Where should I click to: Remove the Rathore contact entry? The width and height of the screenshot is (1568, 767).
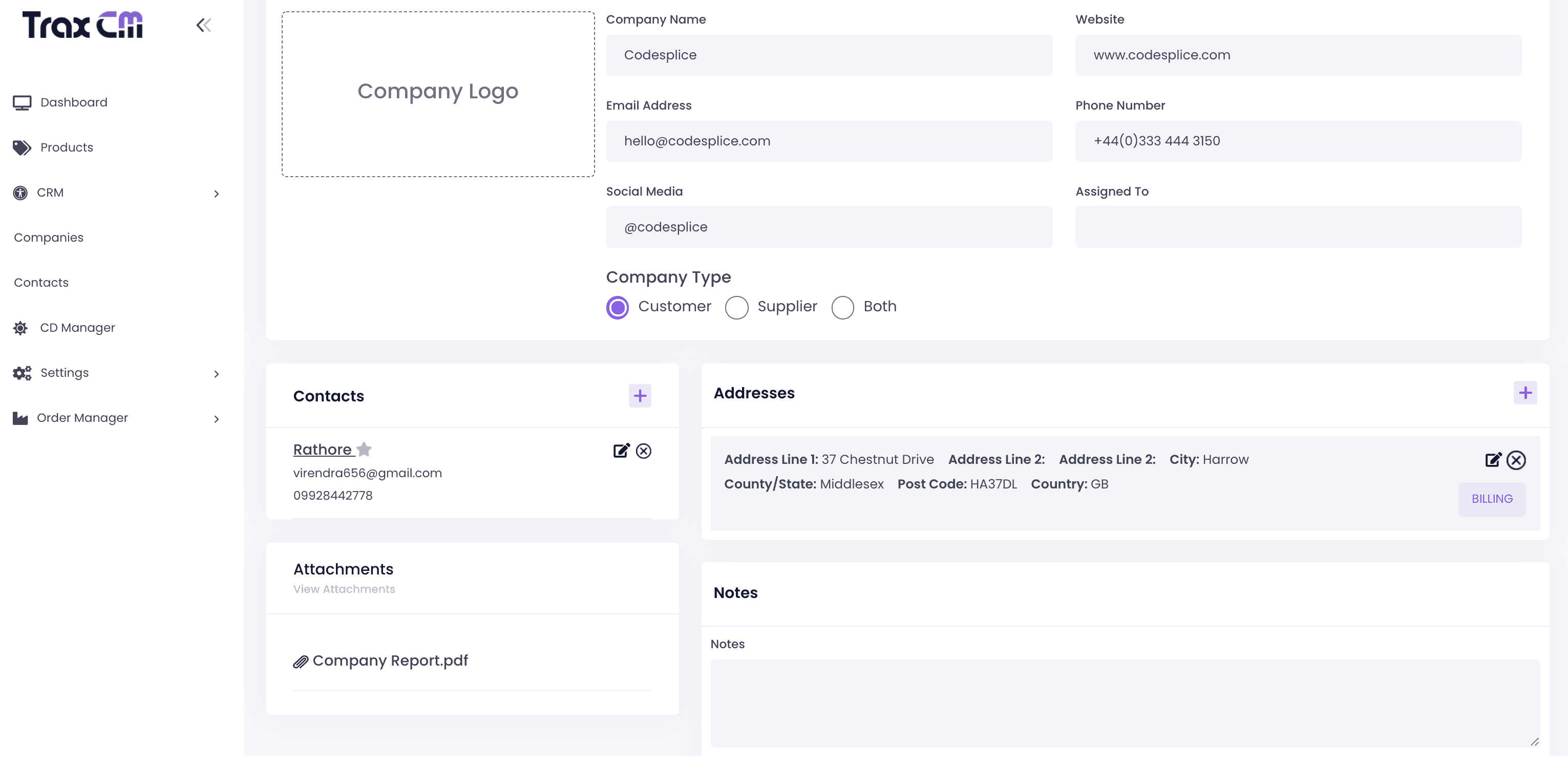click(x=643, y=451)
